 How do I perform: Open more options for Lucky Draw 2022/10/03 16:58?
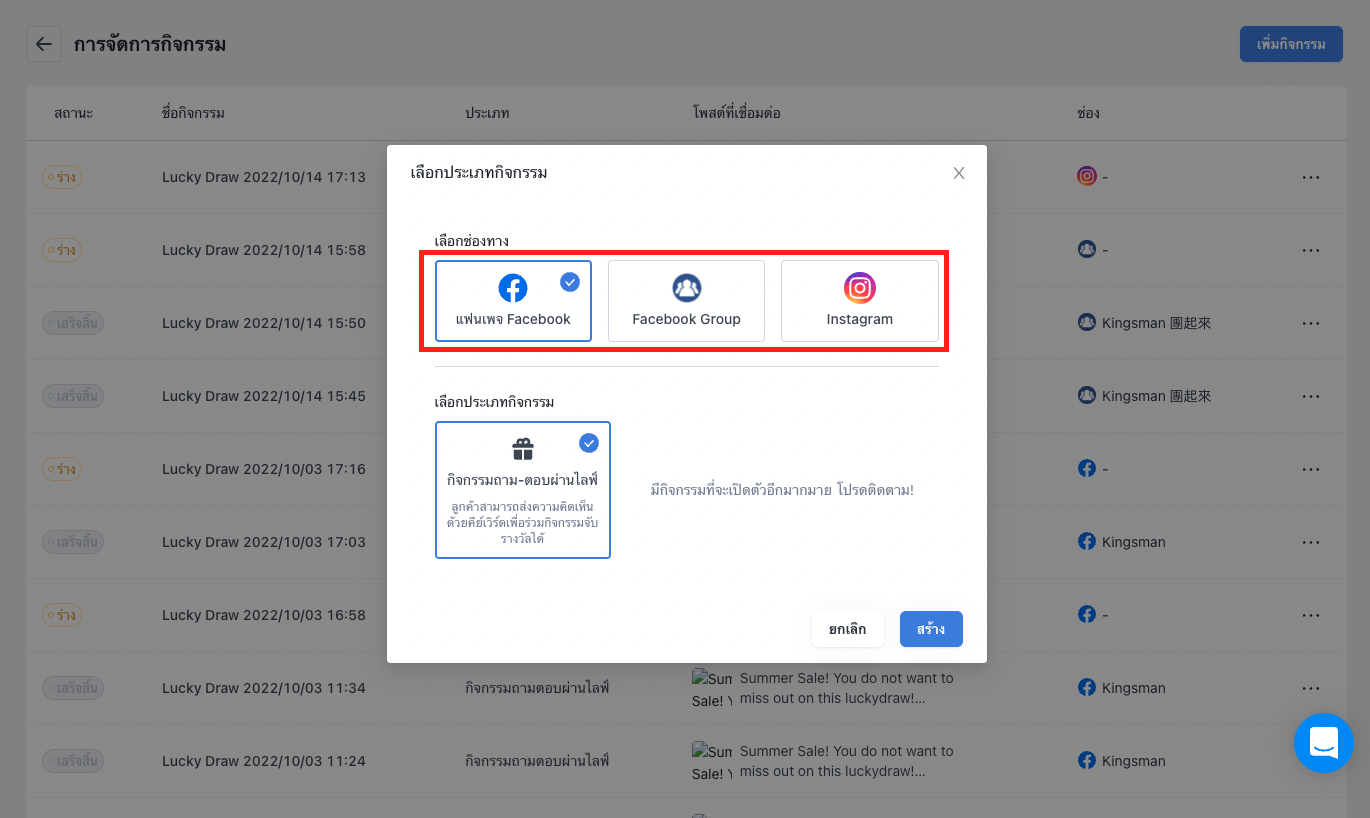[x=1311, y=615]
